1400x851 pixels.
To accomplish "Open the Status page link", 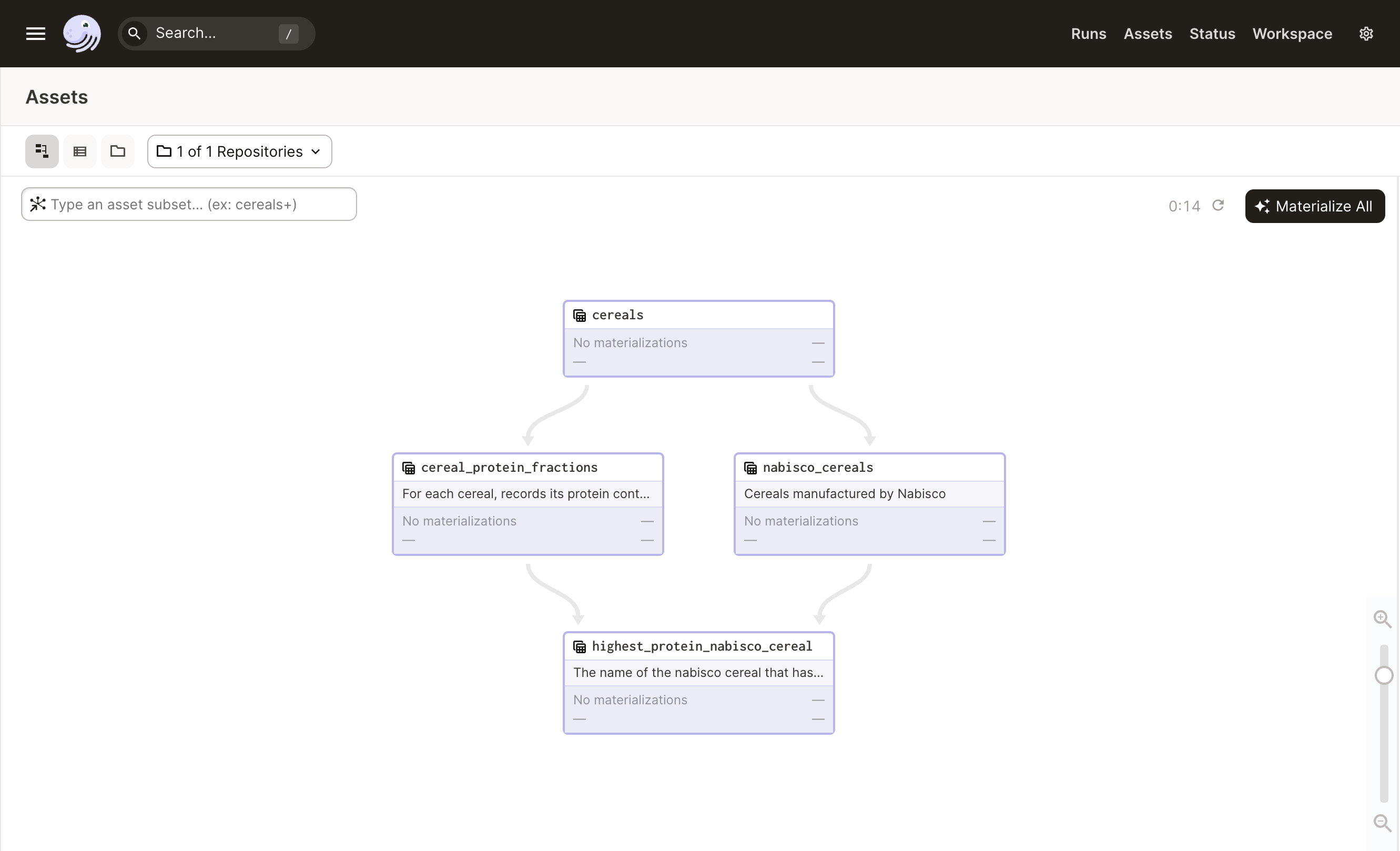I will [x=1212, y=34].
